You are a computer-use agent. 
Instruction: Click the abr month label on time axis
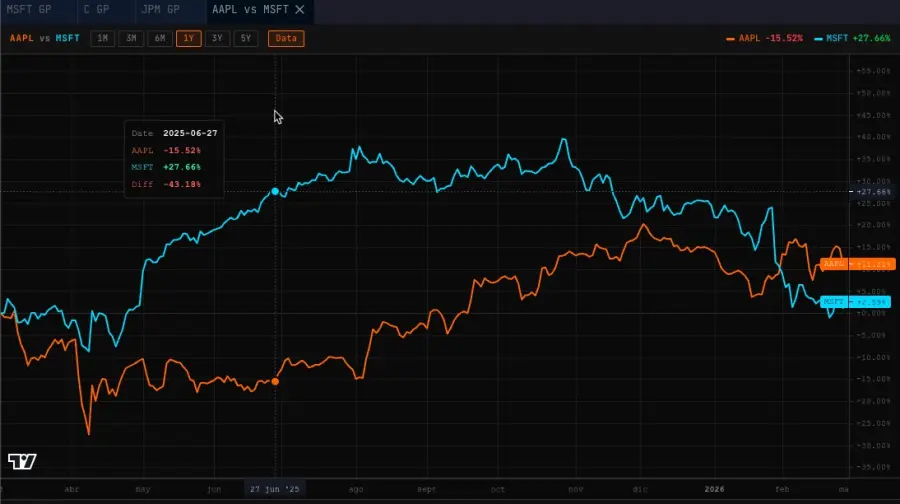(72, 489)
